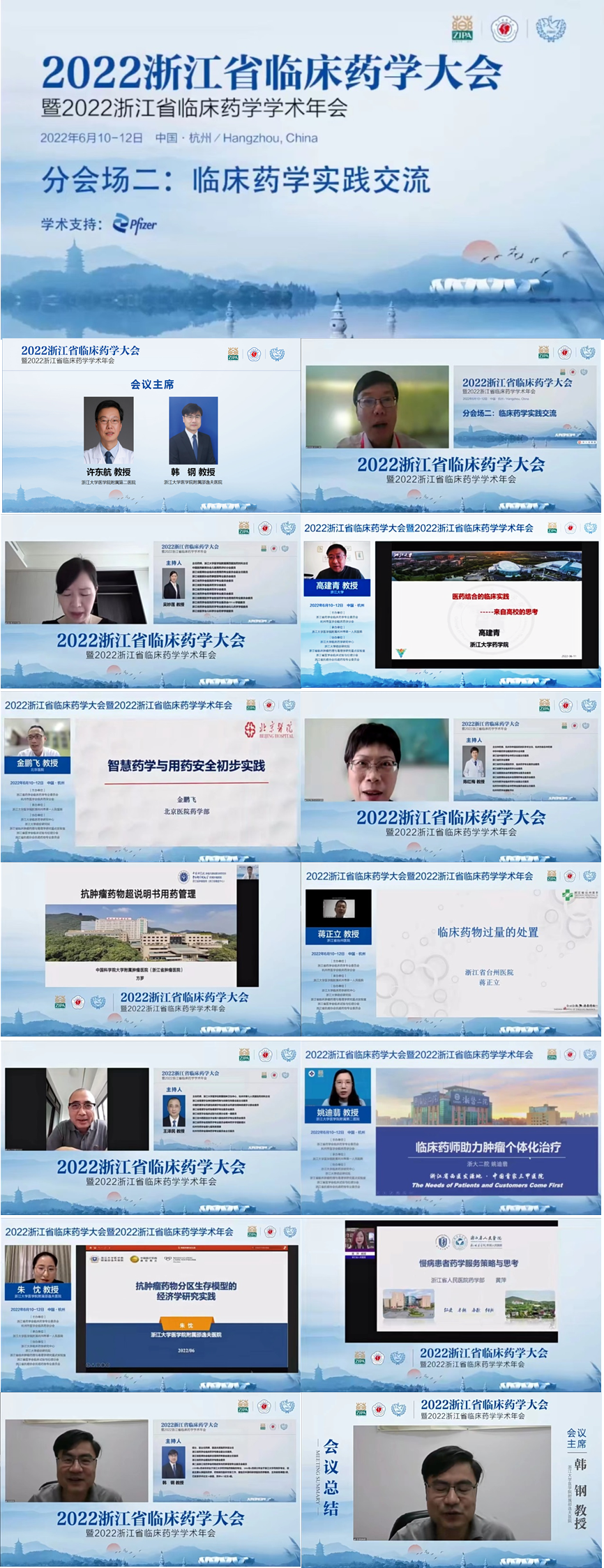
Task: Click the caption 韩 钢 教授 under the chairs slide portrait
Action: 193,472
